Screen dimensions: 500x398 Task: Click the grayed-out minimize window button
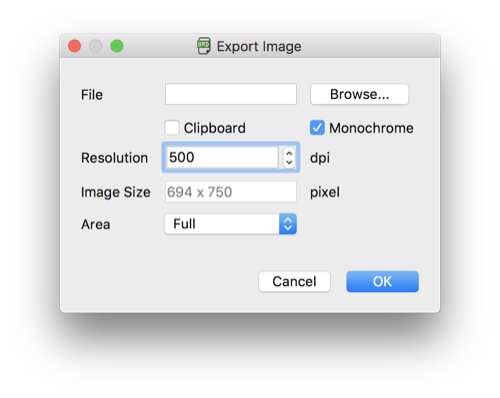click(96, 46)
